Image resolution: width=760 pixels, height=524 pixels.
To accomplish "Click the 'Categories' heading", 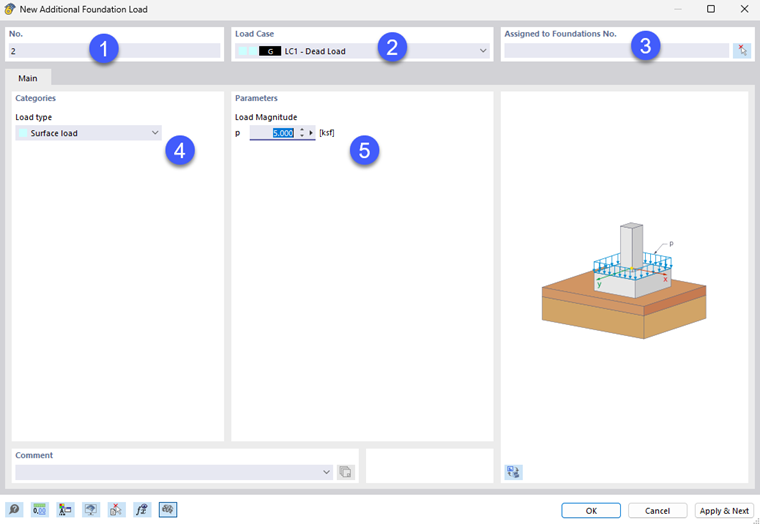I will (x=35, y=98).
